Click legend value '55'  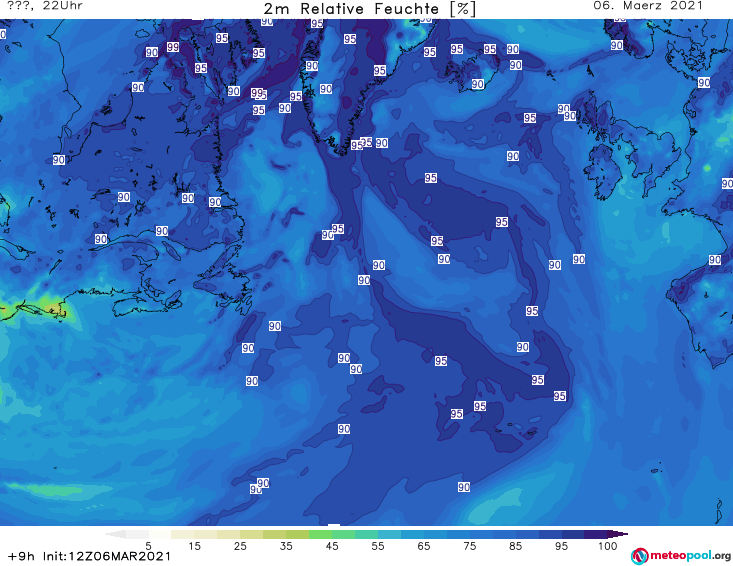(378, 546)
